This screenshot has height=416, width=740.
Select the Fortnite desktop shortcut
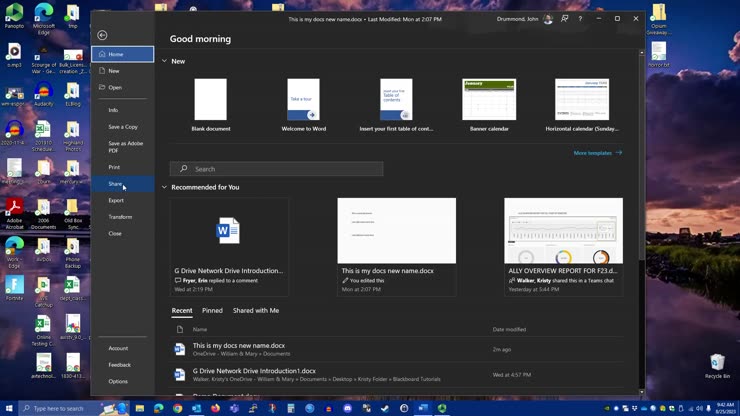14,289
